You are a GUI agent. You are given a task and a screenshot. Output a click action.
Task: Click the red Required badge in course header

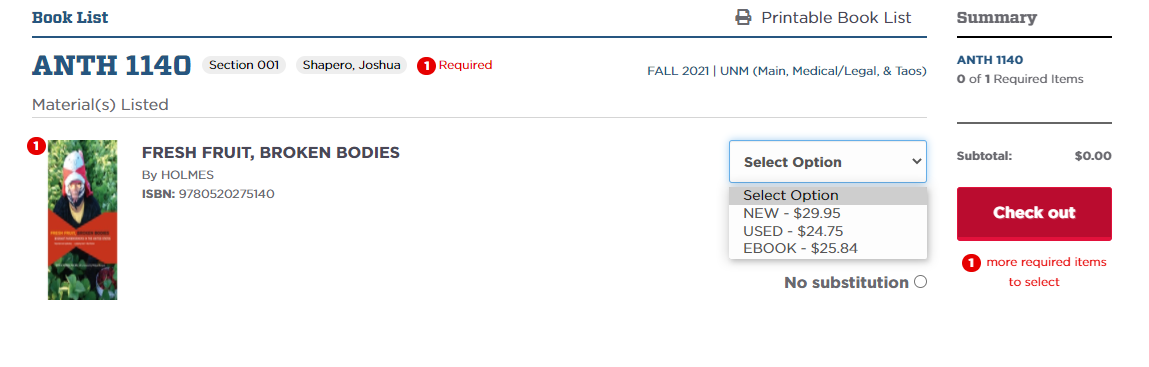click(x=455, y=65)
